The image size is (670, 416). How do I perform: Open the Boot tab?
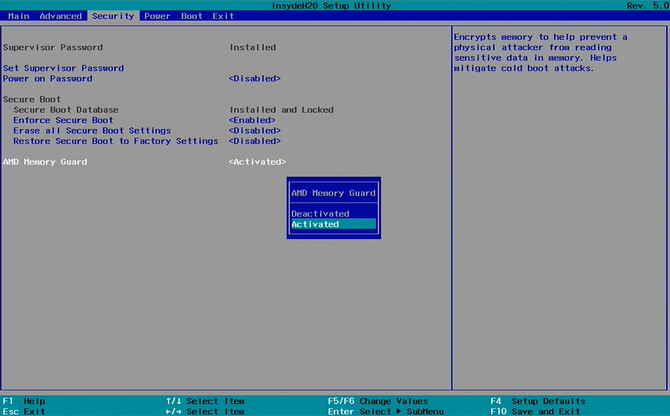[x=191, y=16]
